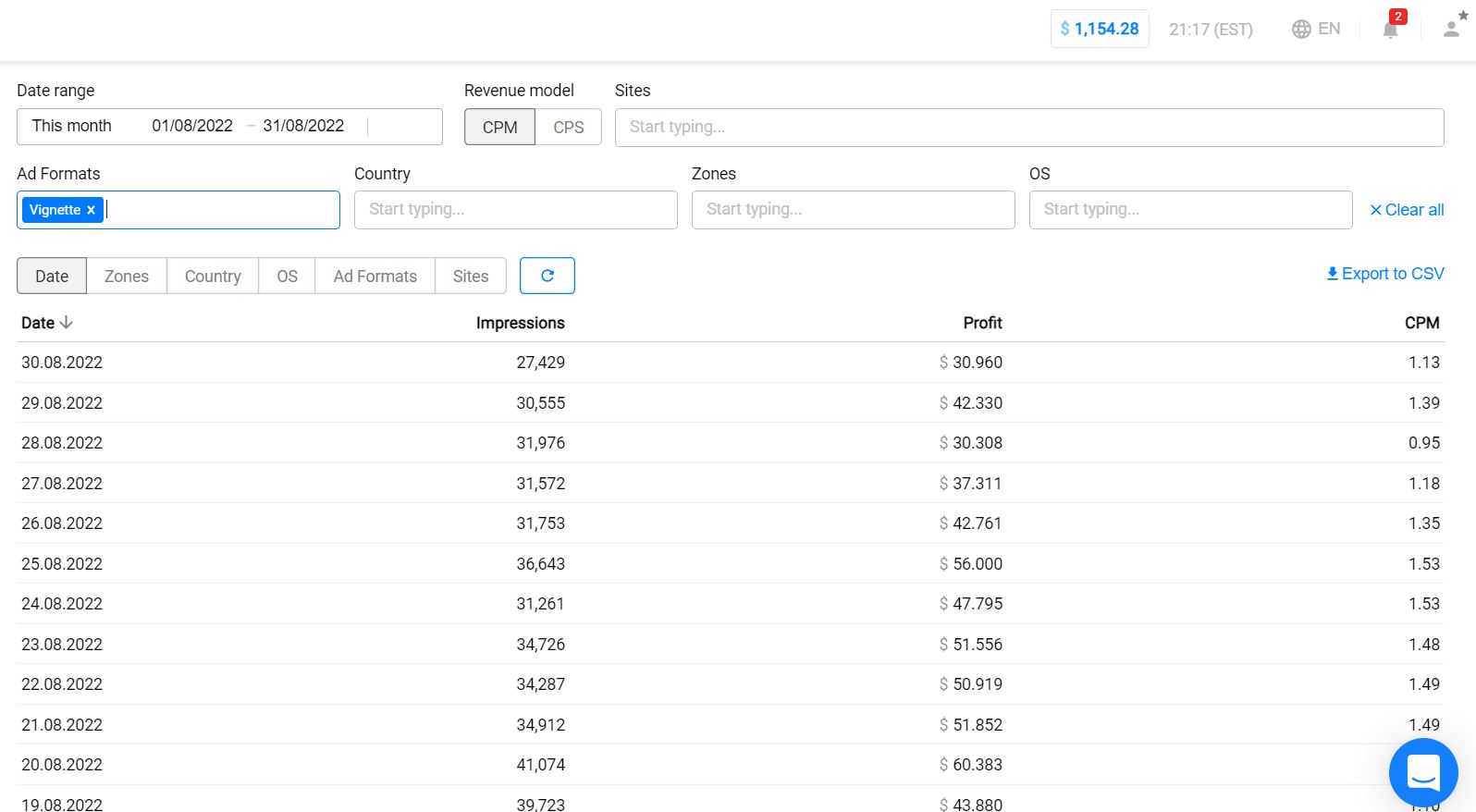Focus the Sites search input field

click(1028, 128)
